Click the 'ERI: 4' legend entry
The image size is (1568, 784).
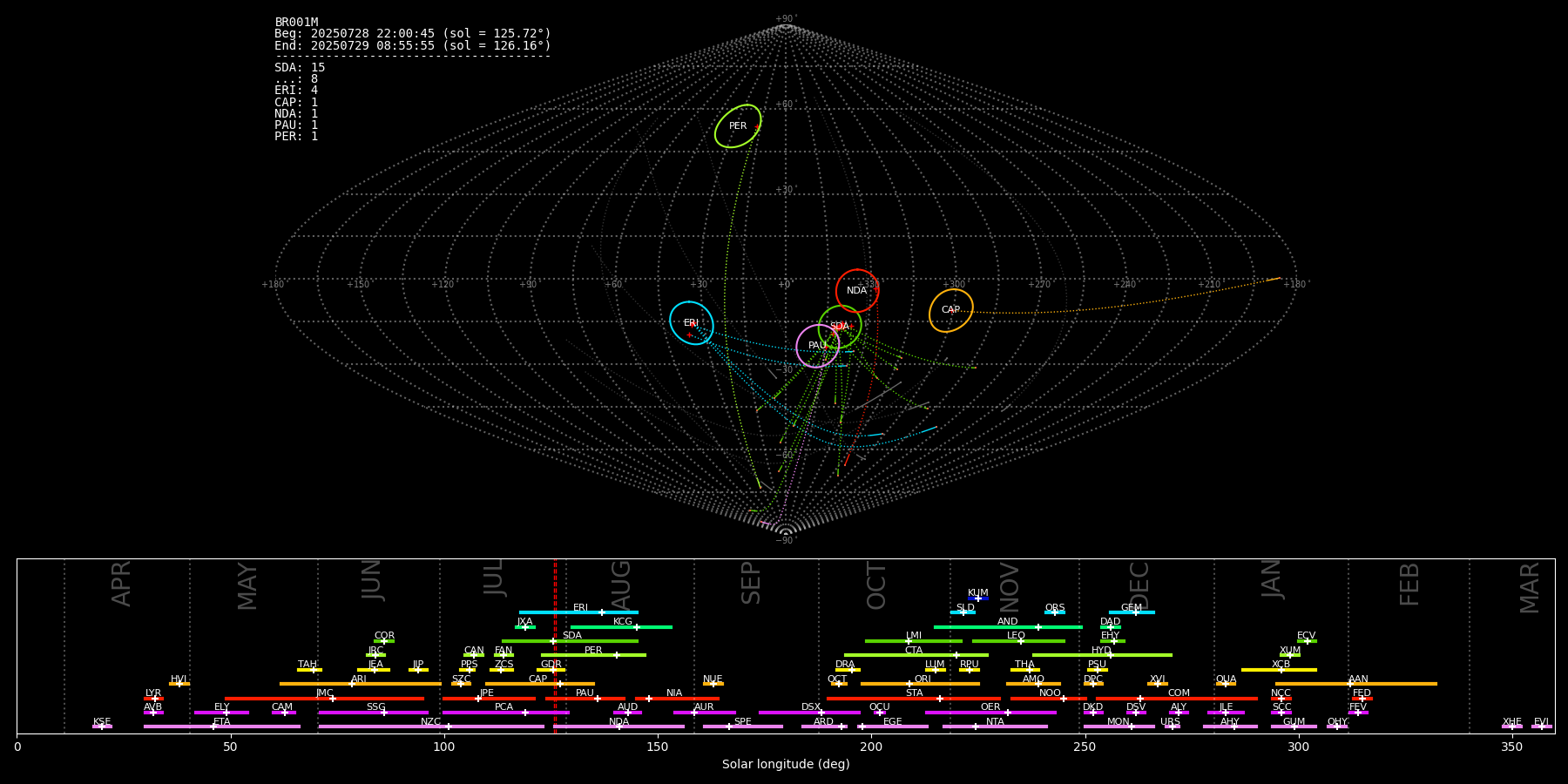(x=296, y=91)
